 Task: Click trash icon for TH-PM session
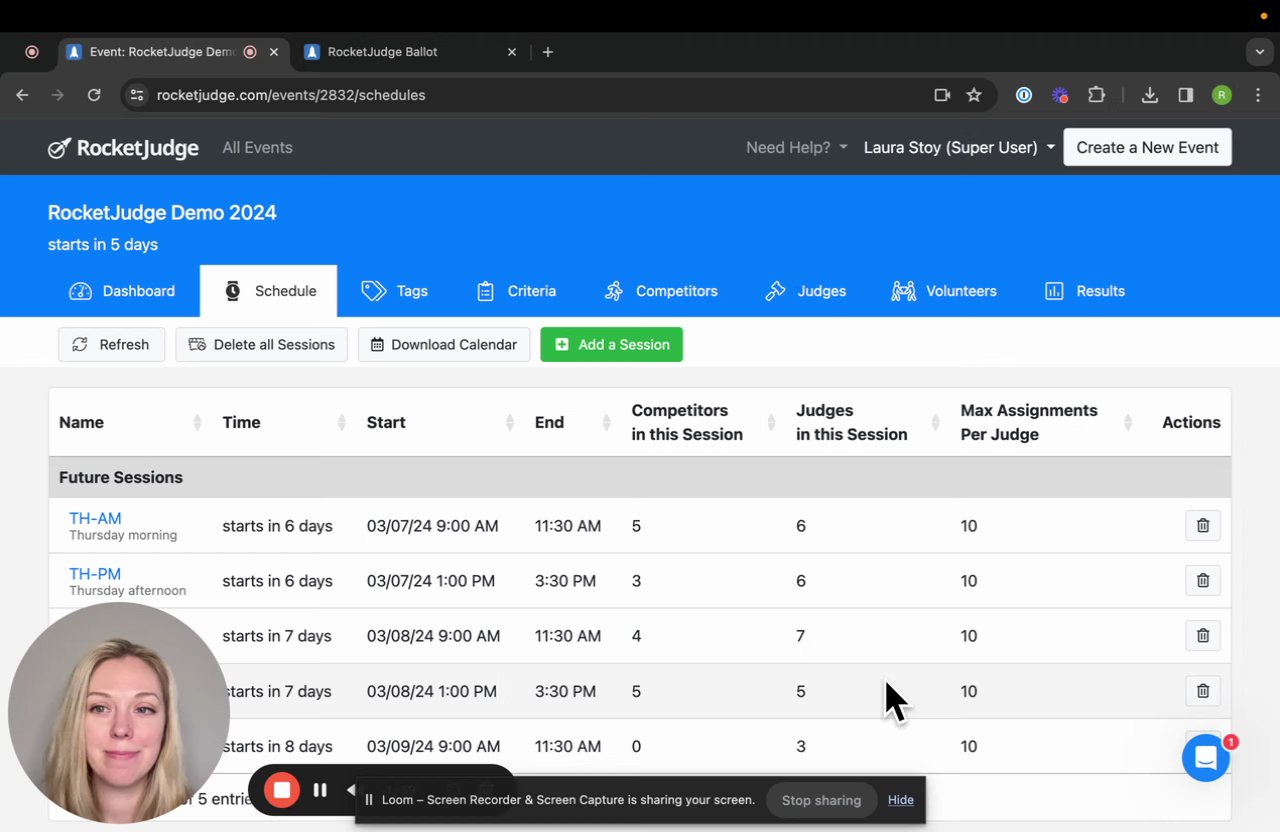pos(1202,581)
